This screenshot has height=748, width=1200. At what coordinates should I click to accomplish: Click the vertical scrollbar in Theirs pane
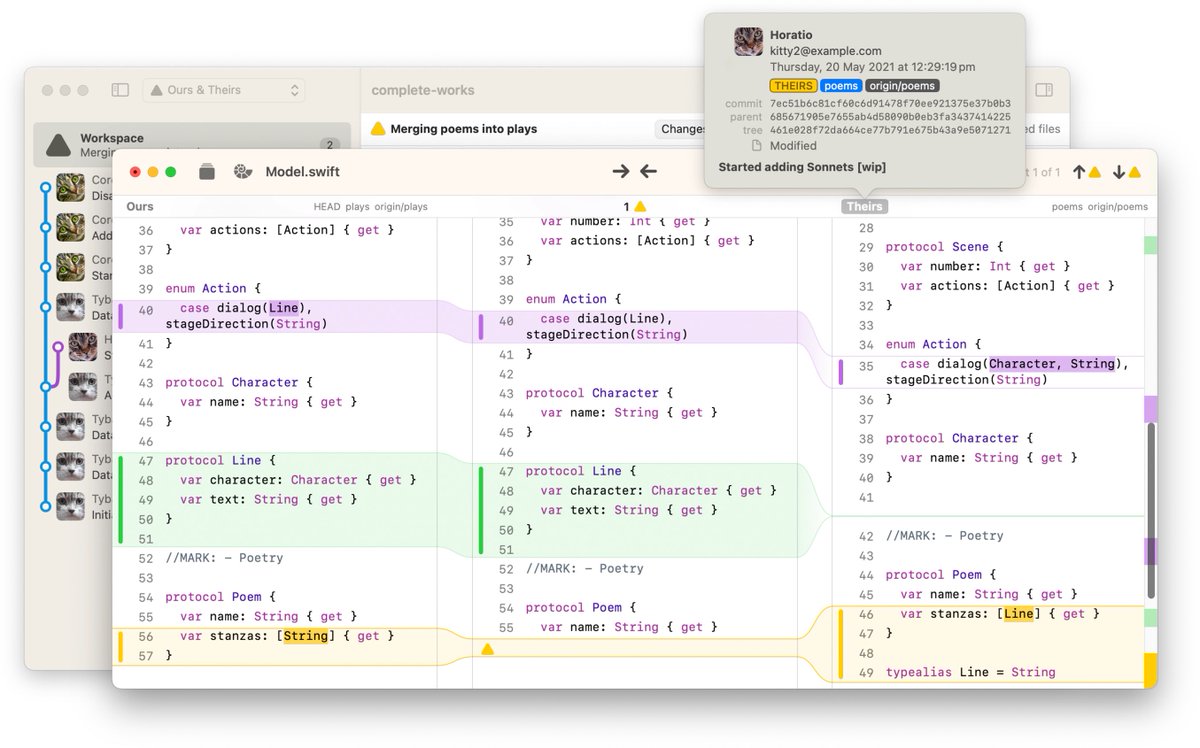click(x=1150, y=480)
